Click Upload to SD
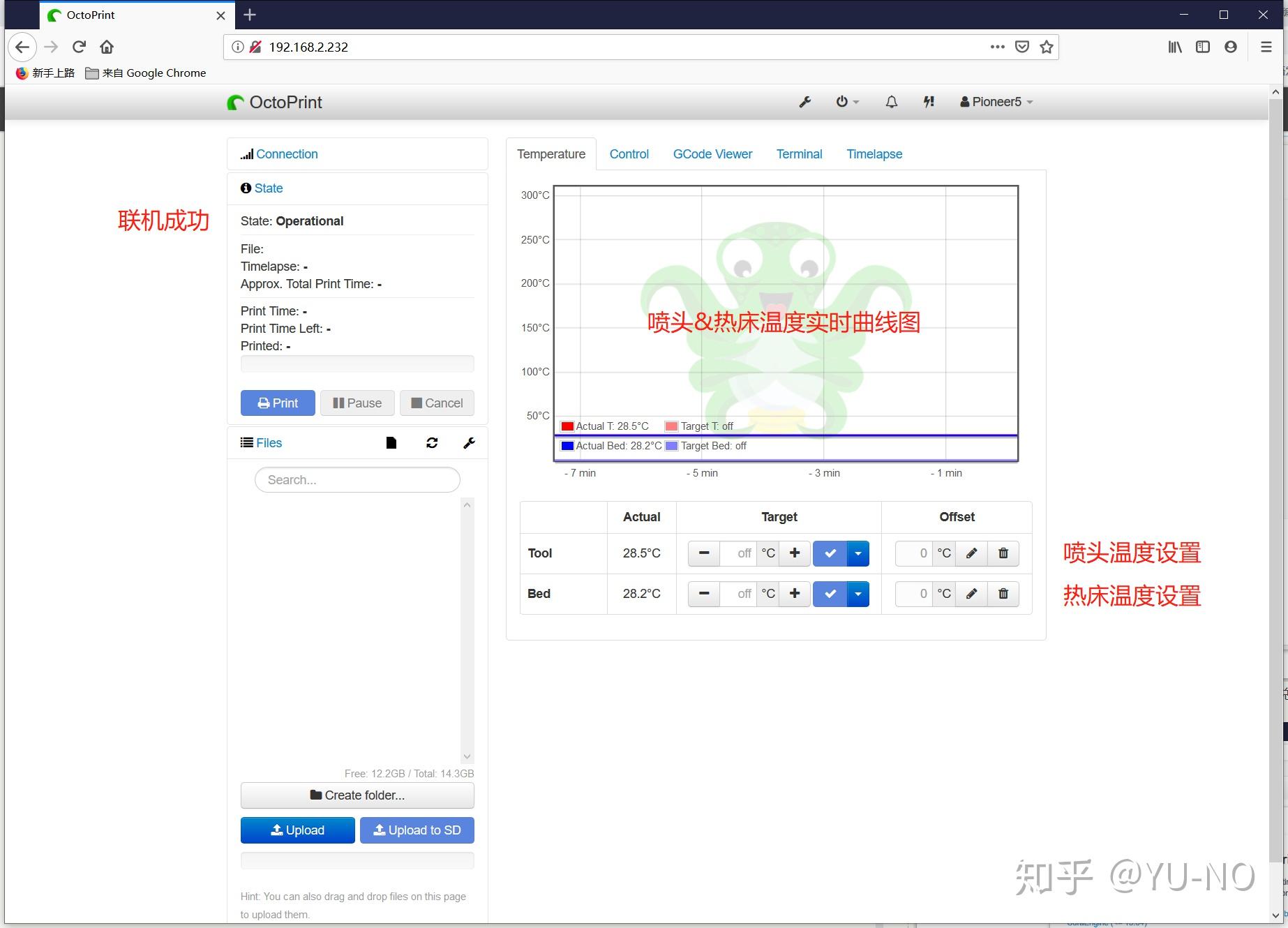 [417, 830]
